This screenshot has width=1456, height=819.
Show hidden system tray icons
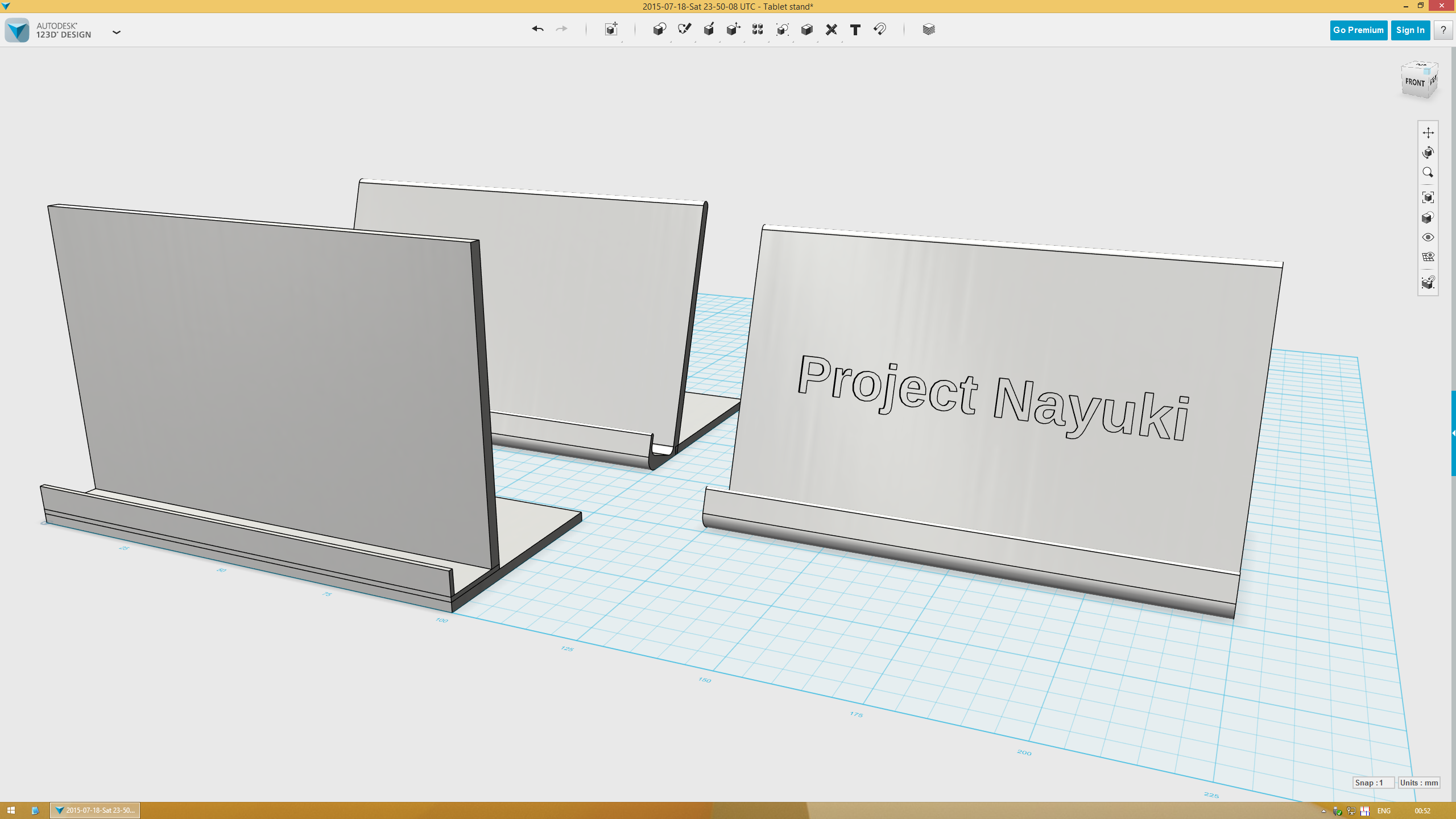(x=1323, y=811)
